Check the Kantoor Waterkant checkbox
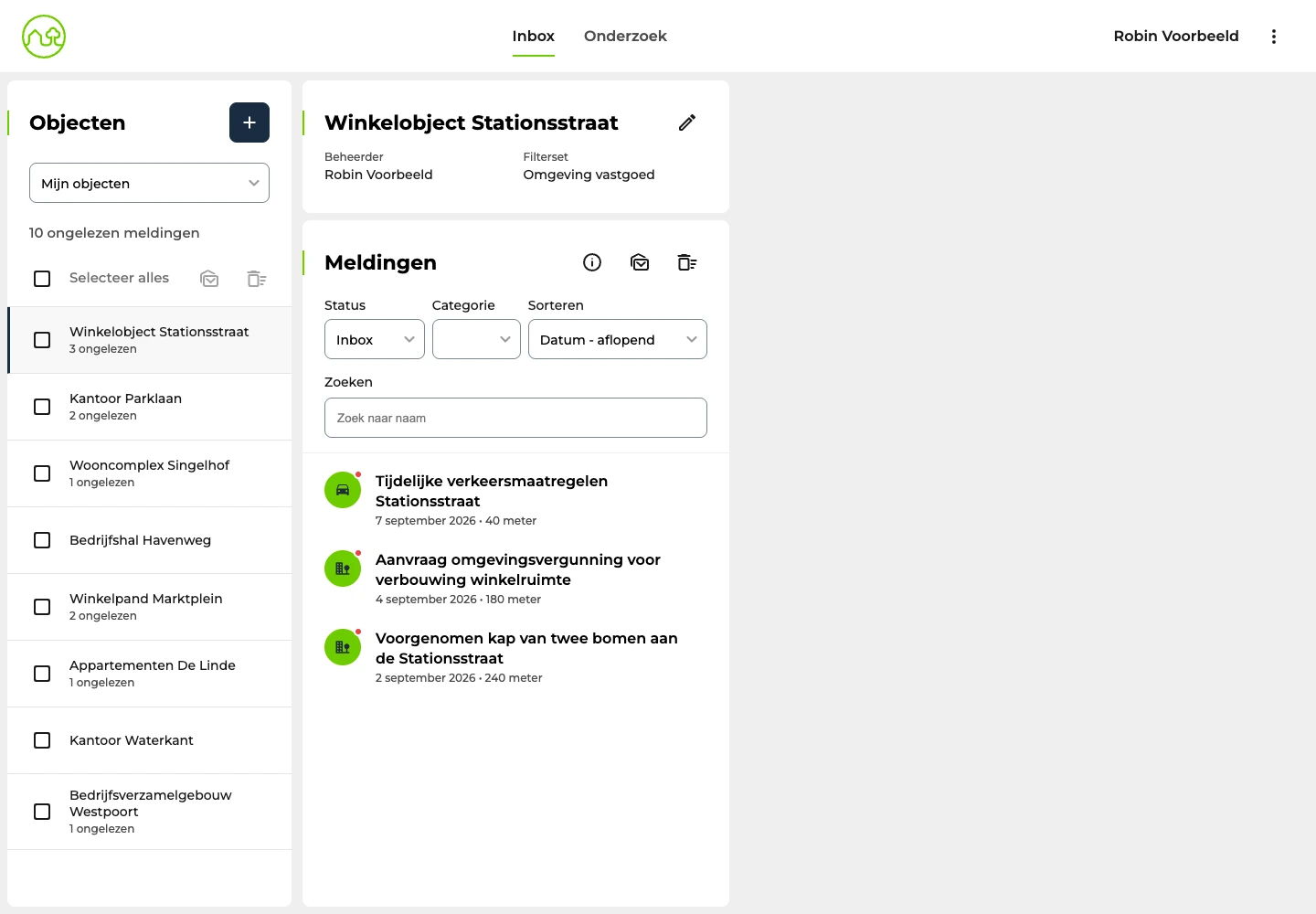 (x=42, y=740)
